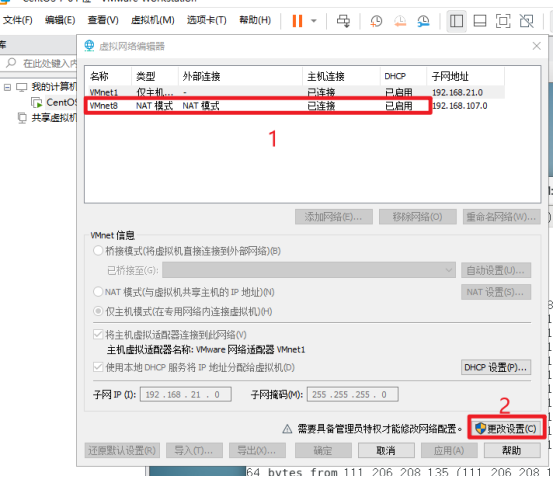This screenshot has height=477, width=554.
Task: Toggle the thumbnail bar view icon
Action: 479,21
